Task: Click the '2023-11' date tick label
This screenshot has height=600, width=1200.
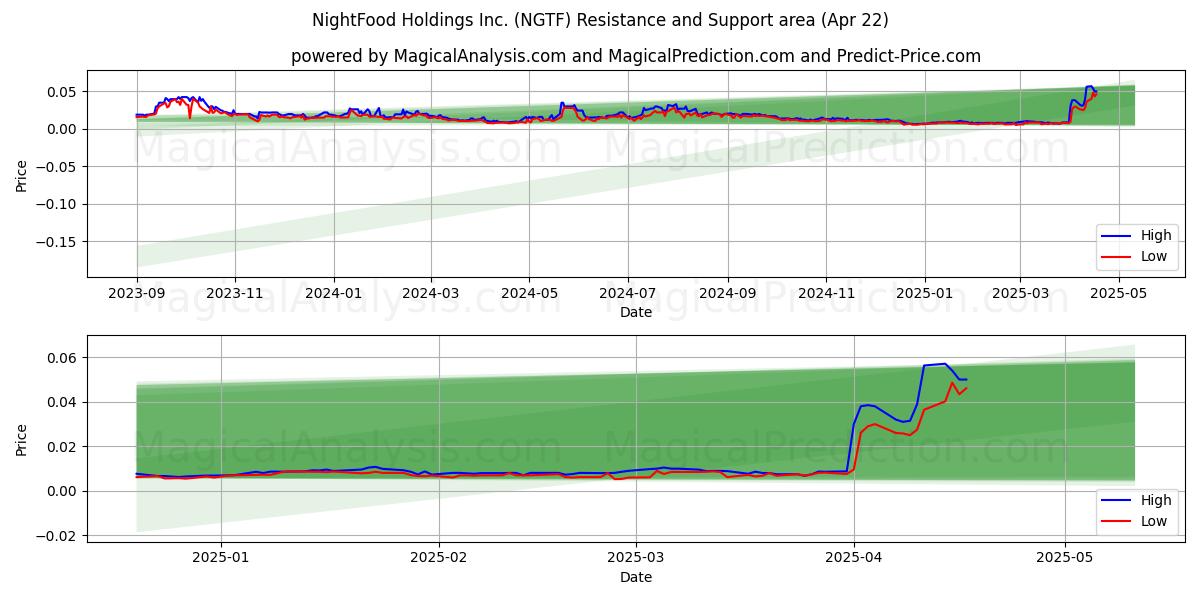Action: (x=235, y=294)
